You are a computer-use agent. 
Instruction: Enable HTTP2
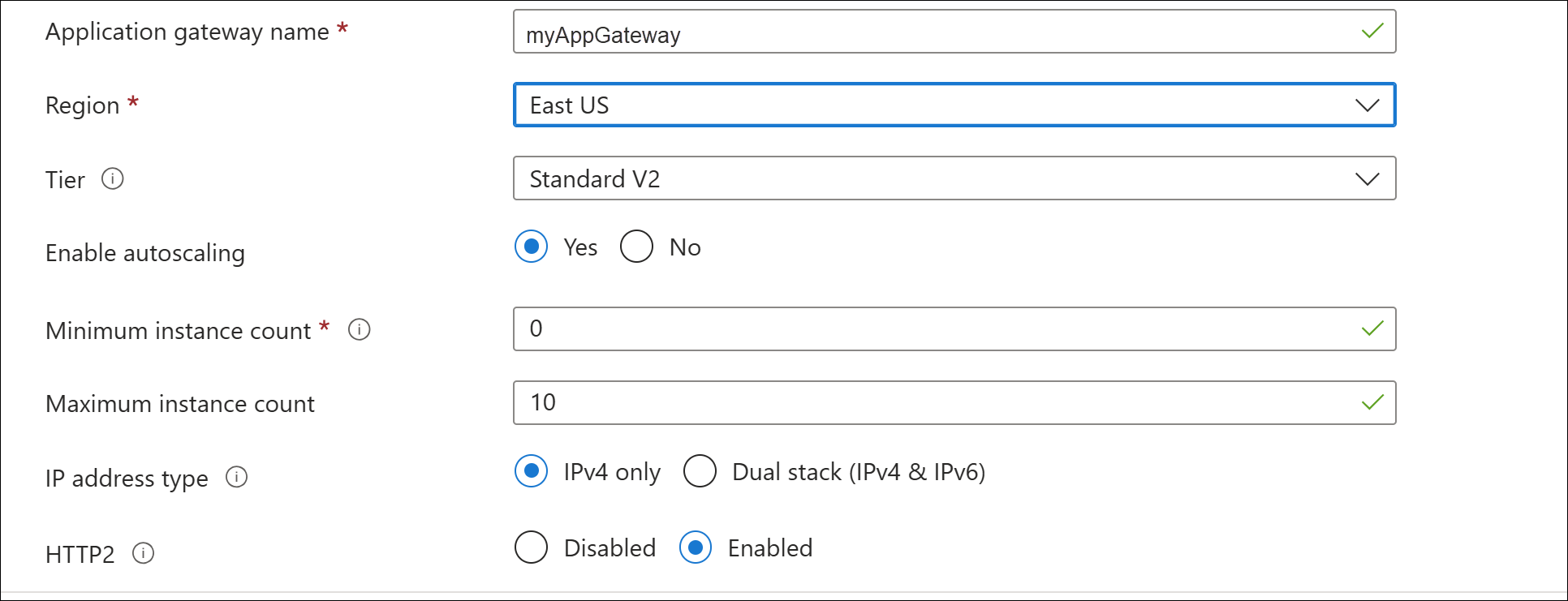(x=695, y=547)
